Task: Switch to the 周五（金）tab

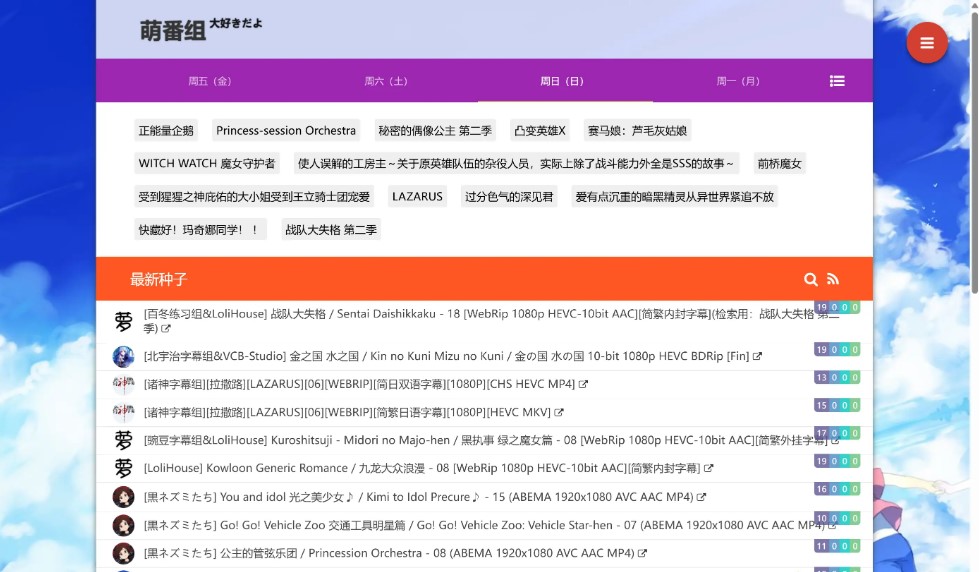Action: coord(210,81)
